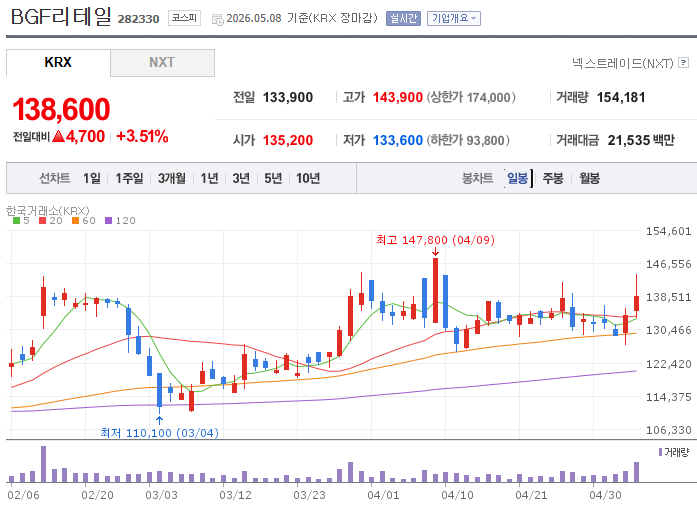
Task: Click the 코스피 market badge
Action: pos(184,18)
